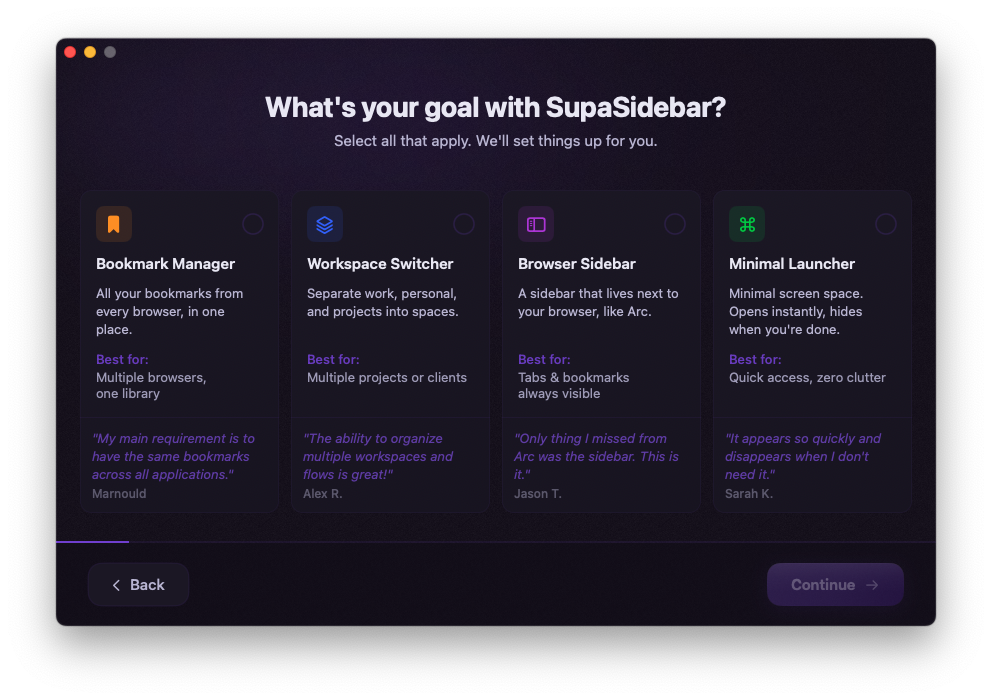The width and height of the screenshot is (992, 700).
Task: Check the Minimal Launcher selection circle
Action: [886, 224]
